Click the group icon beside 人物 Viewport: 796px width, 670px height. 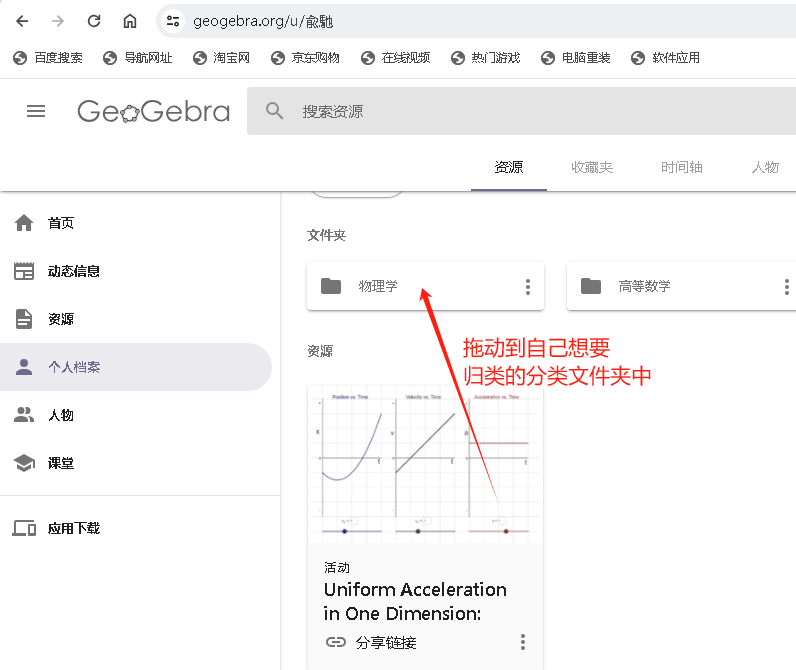(x=24, y=415)
